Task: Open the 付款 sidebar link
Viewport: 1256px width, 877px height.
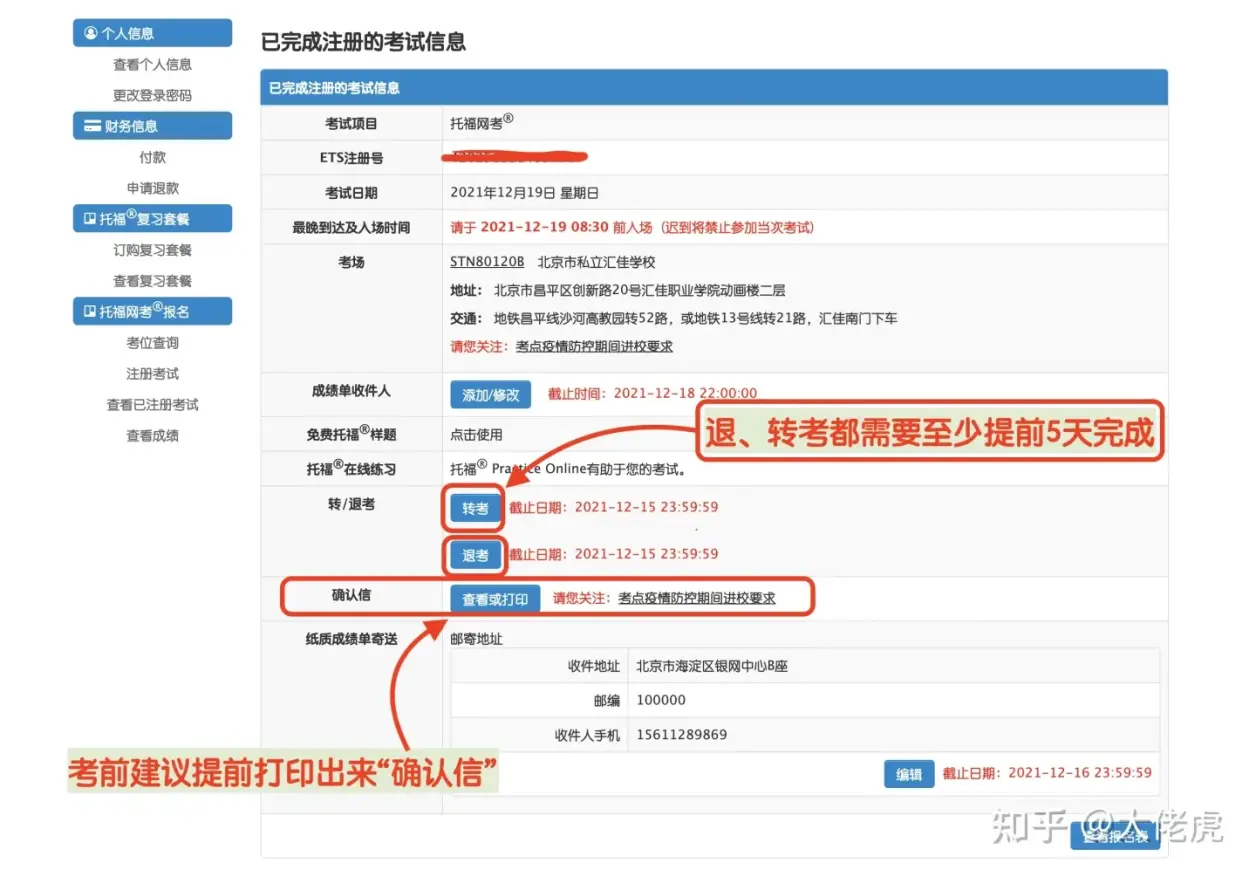Action: pos(152,157)
